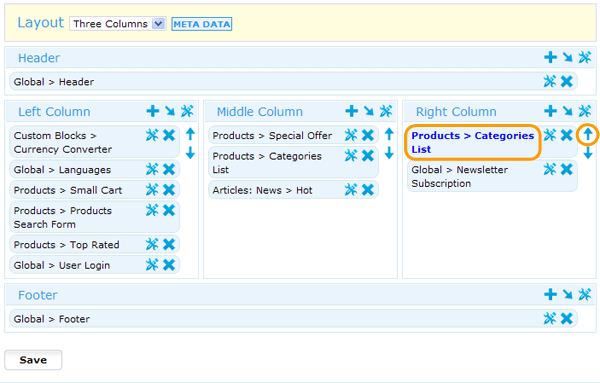The height and width of the screenshot is (383, 600).
Task: Open the Layout Three Columns dropdown
Action: [117, 24]
